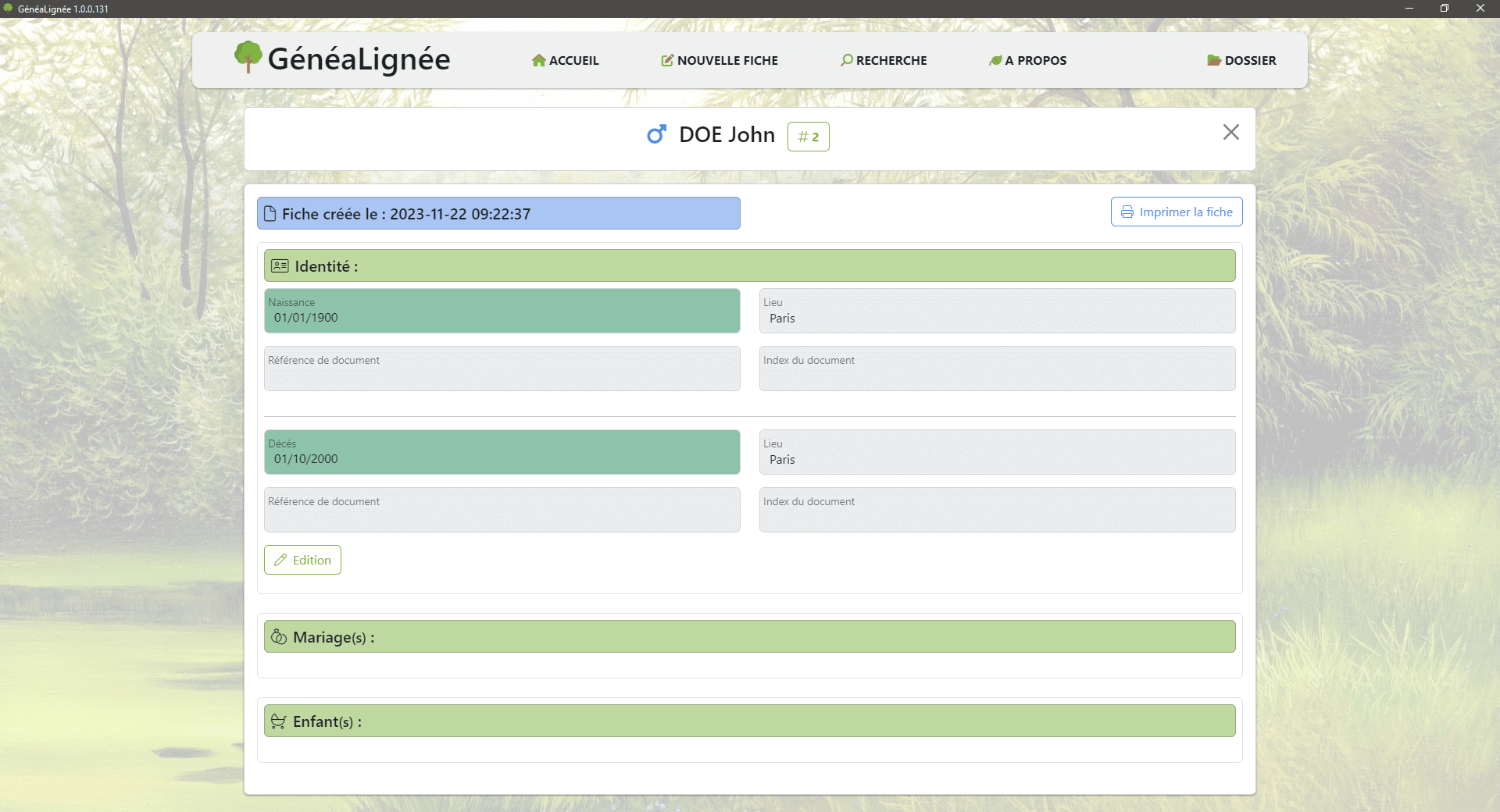Image resolution: width=1500 pixels, height=812 pixels.
Task: Select the Décès date field
Action: [x=502, y=453]
